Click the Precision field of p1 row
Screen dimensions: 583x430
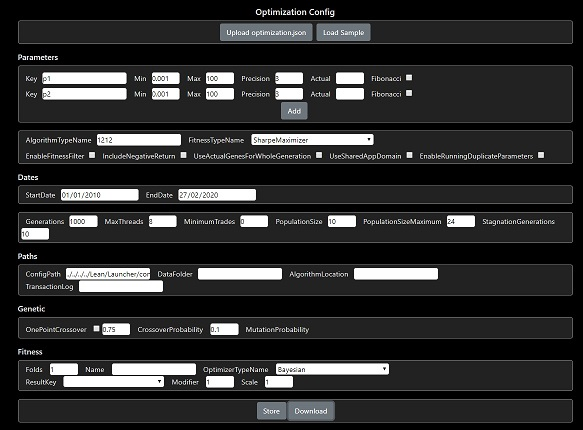point(289,78)
